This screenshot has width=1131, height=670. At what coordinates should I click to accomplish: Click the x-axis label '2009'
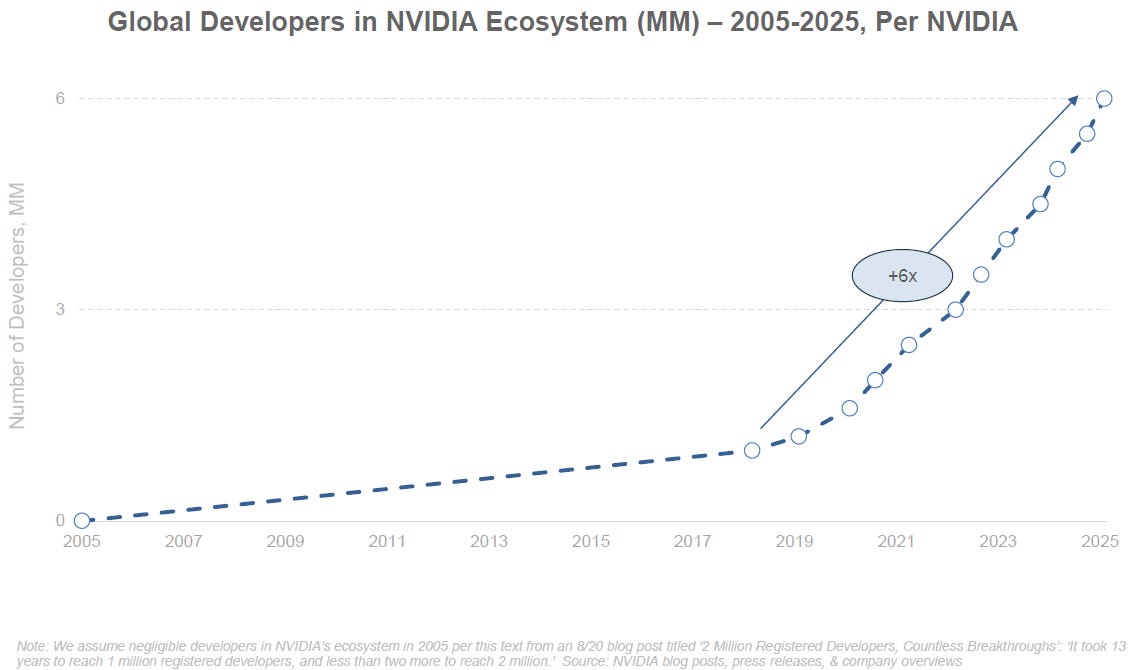[285, 541]
